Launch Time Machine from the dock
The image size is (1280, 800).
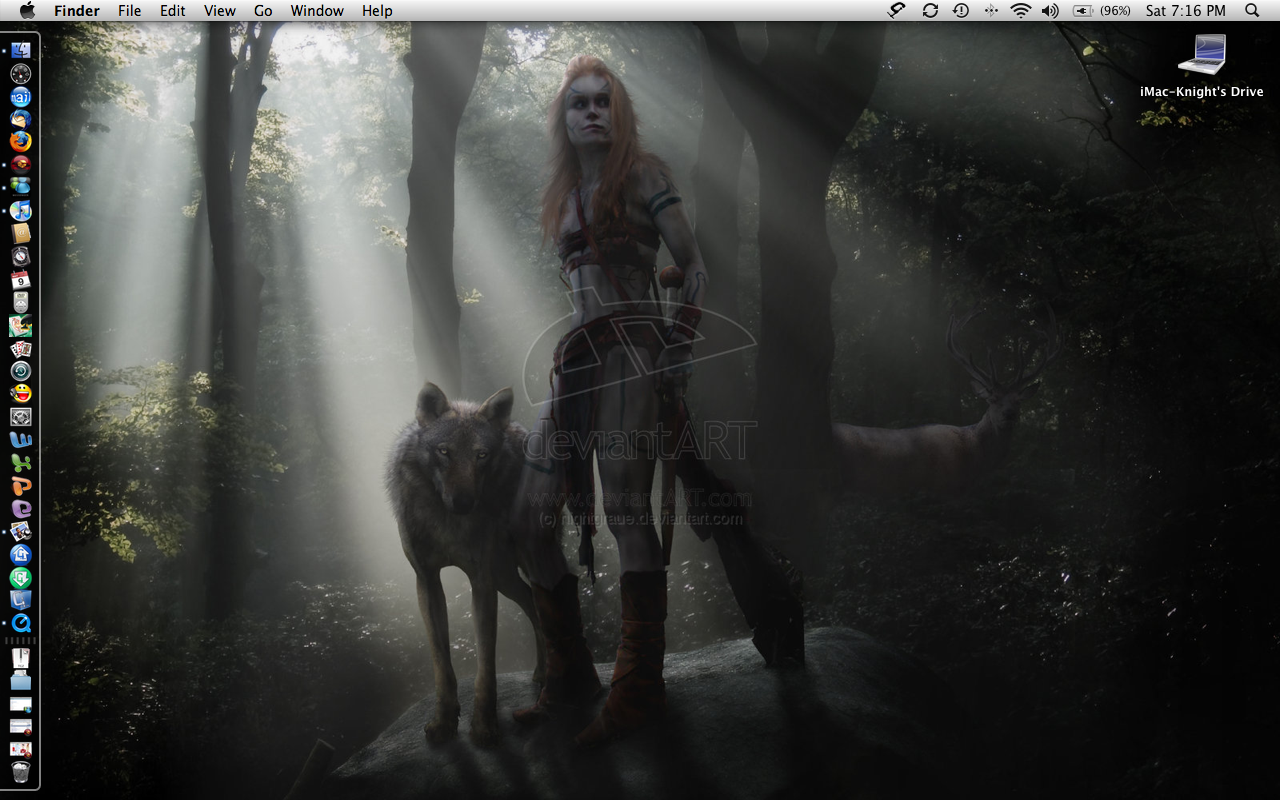[21, 371]
